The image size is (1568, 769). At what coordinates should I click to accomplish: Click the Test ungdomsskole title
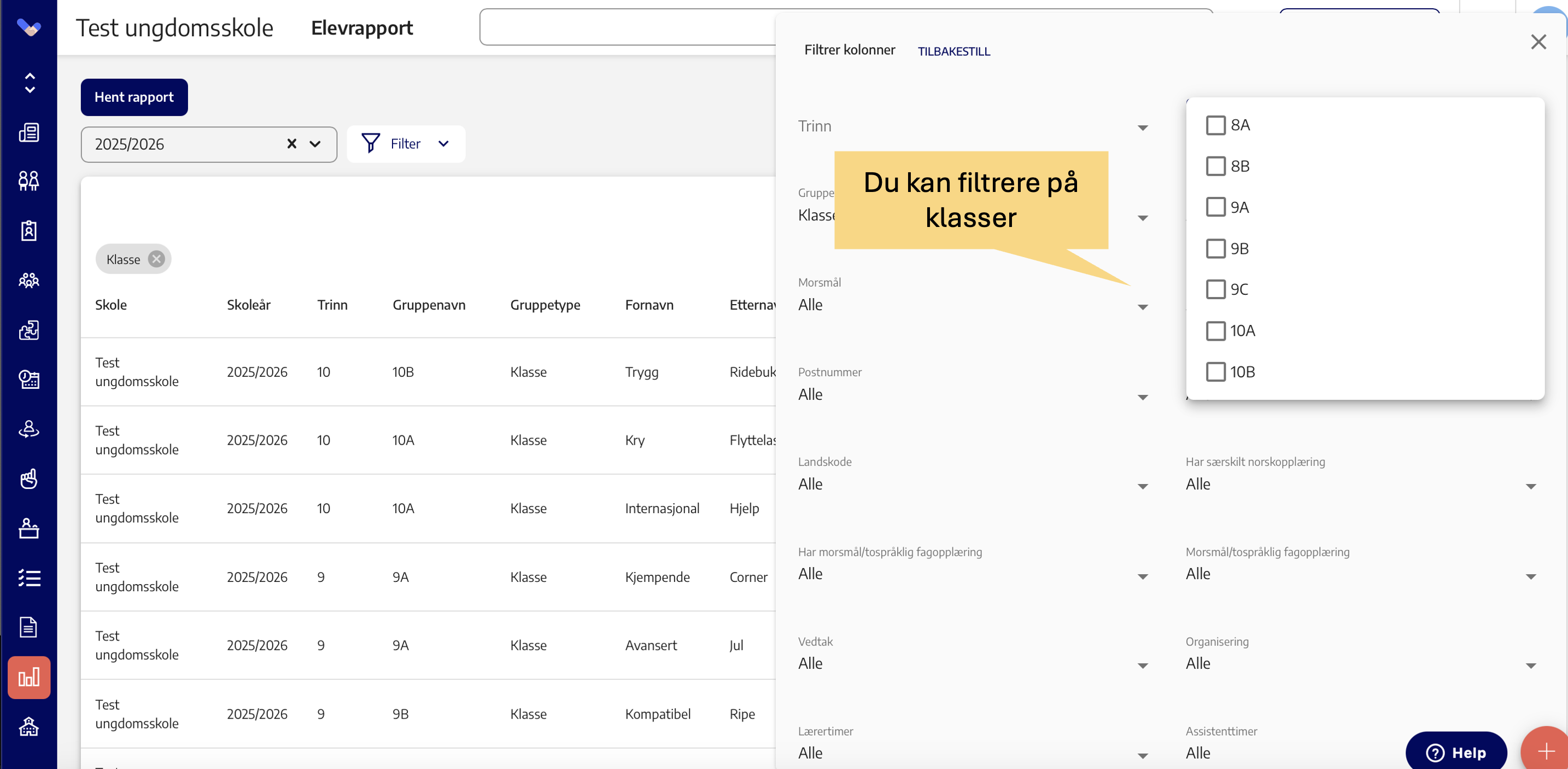coord(174,28)
